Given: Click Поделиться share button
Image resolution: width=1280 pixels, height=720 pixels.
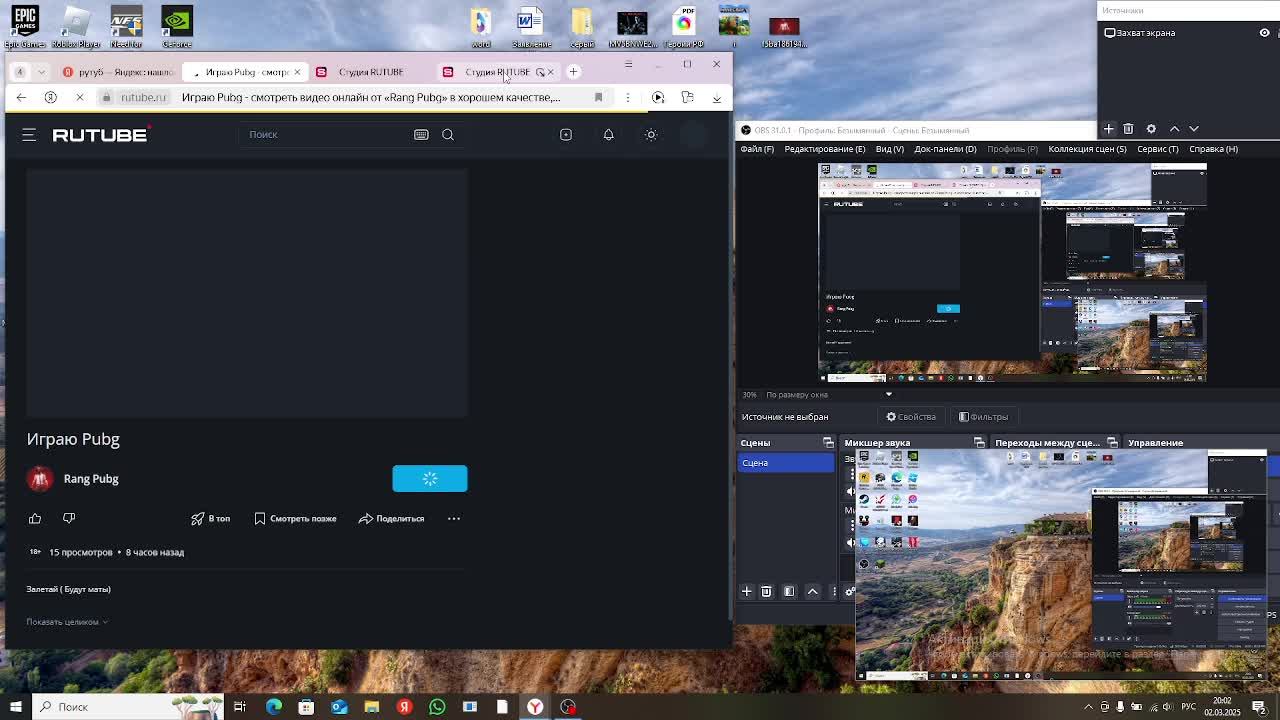Looking at the screenshot, I should click(391, 518).
